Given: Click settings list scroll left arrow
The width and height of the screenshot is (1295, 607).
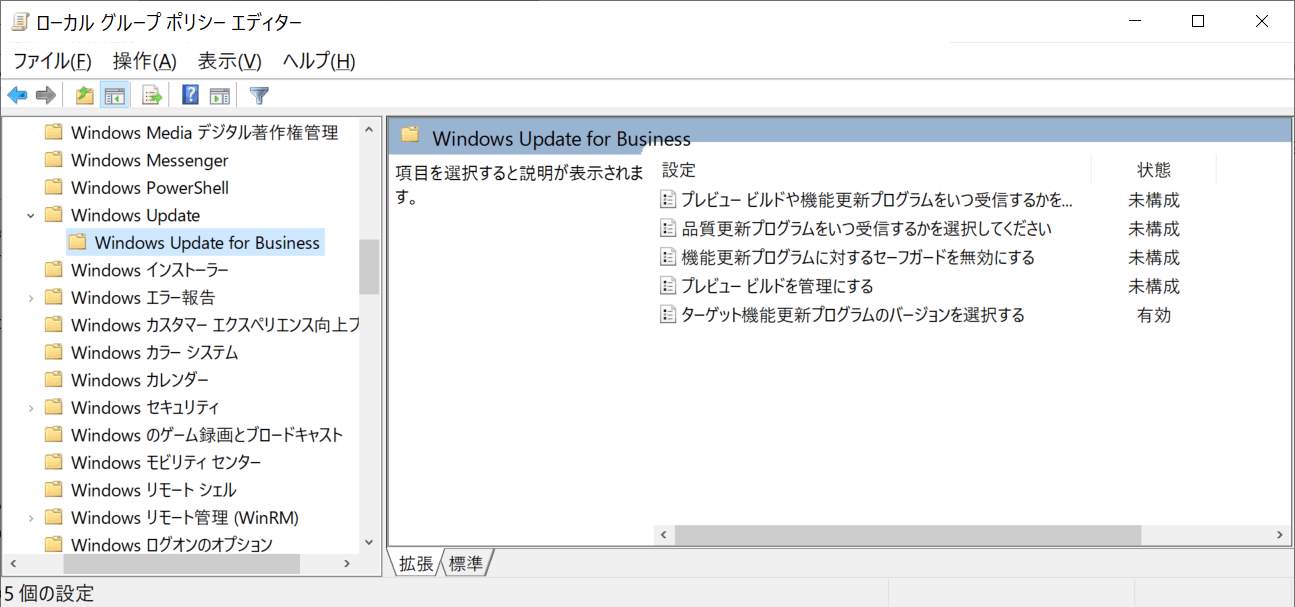Looking at the screenshot, I should pyautogui.click(x=664, y=536).
